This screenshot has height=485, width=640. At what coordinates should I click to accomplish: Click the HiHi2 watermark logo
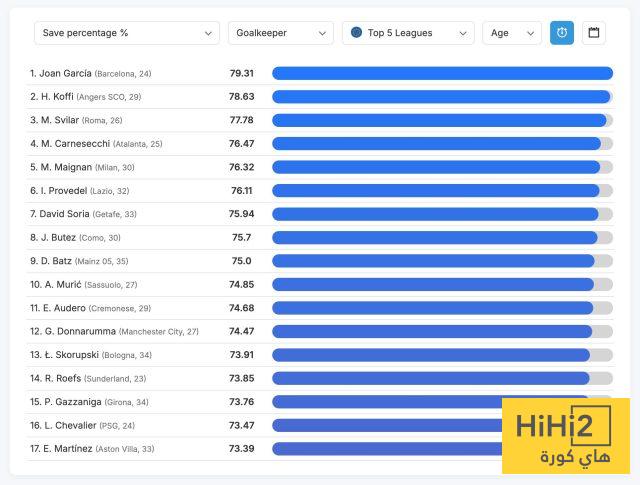tap(565, 435)
